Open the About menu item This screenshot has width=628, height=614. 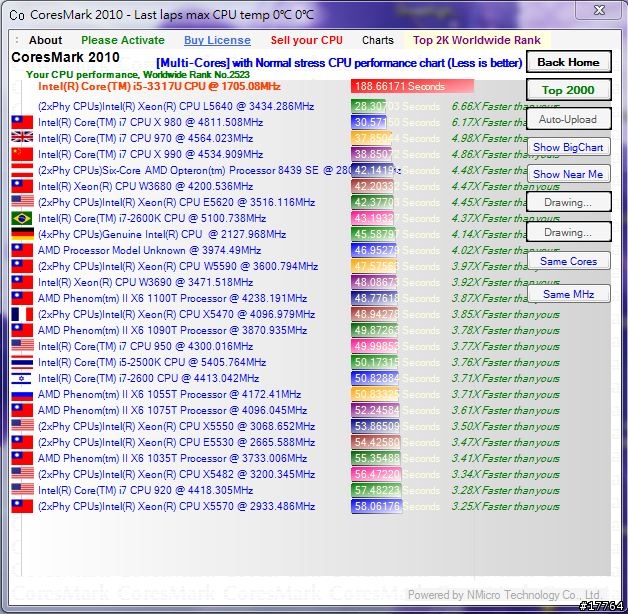click(x=45, y=40)
